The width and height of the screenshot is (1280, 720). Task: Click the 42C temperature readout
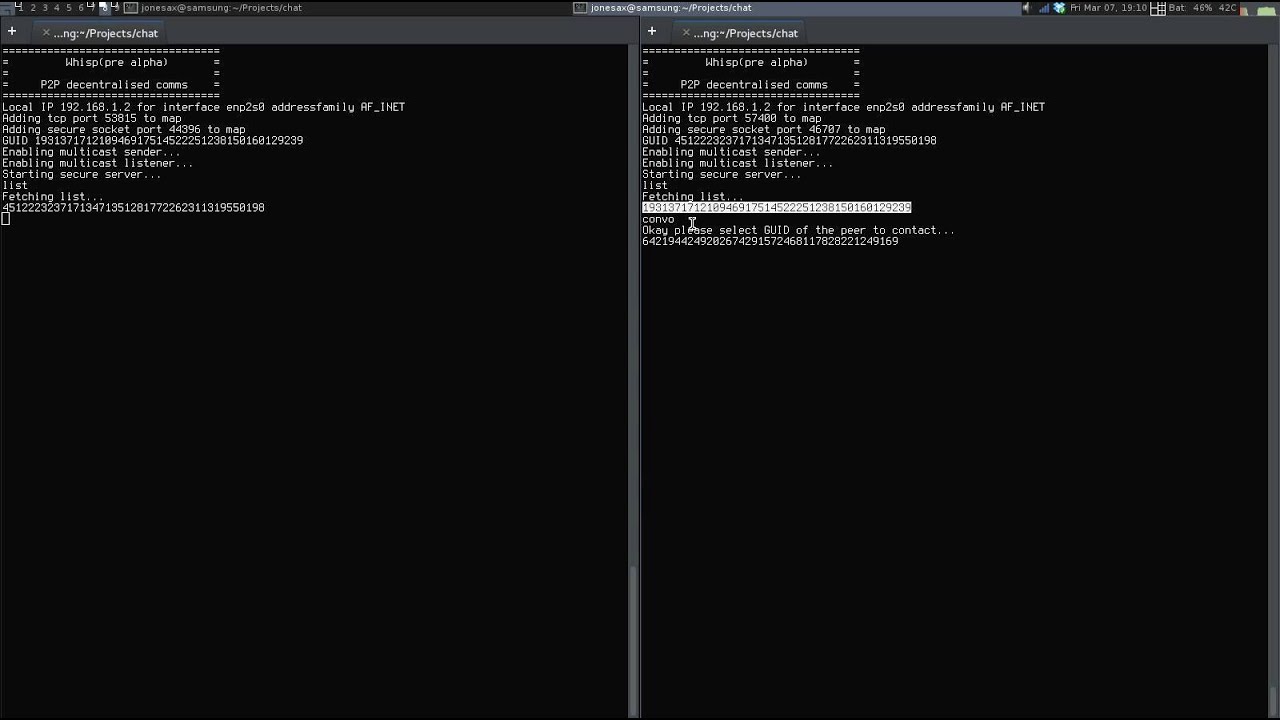click(x=1228, y=8)
